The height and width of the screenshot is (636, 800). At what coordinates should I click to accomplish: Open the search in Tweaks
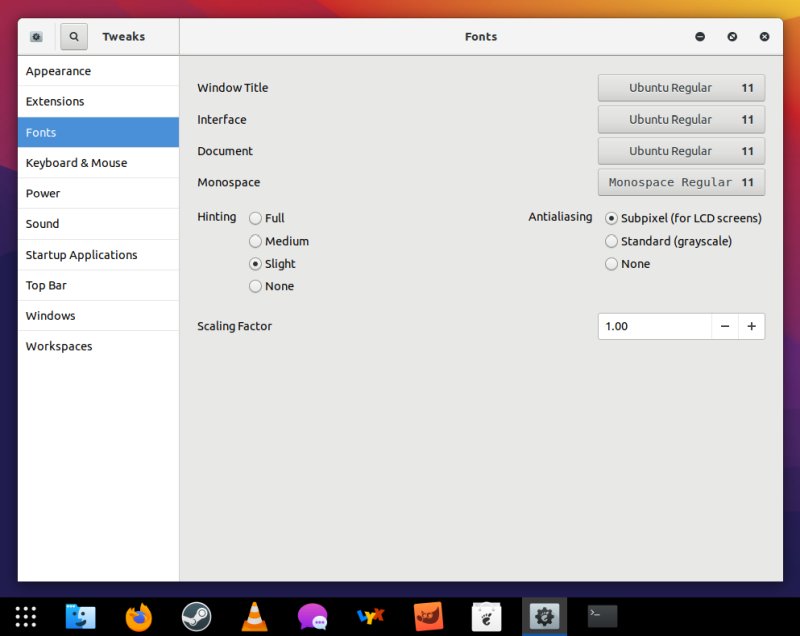(x=73, y=36)
